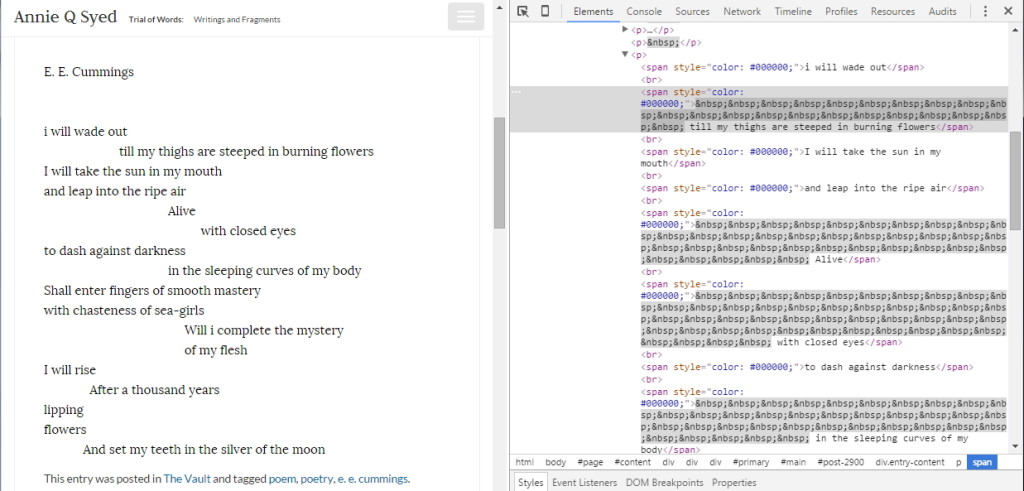Image resolution: width=1024 pixels, height=491 pixels.
Task: Select the body breadcrumb
Action: coord(556,462)
